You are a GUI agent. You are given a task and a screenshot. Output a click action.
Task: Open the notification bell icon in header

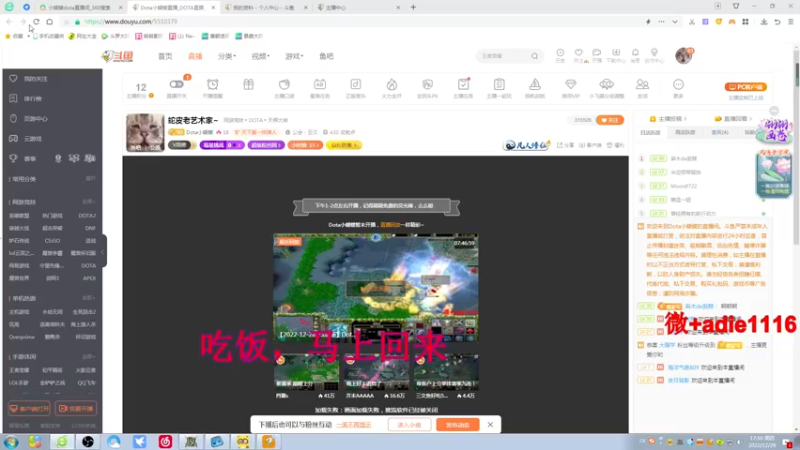pos(635,53)
